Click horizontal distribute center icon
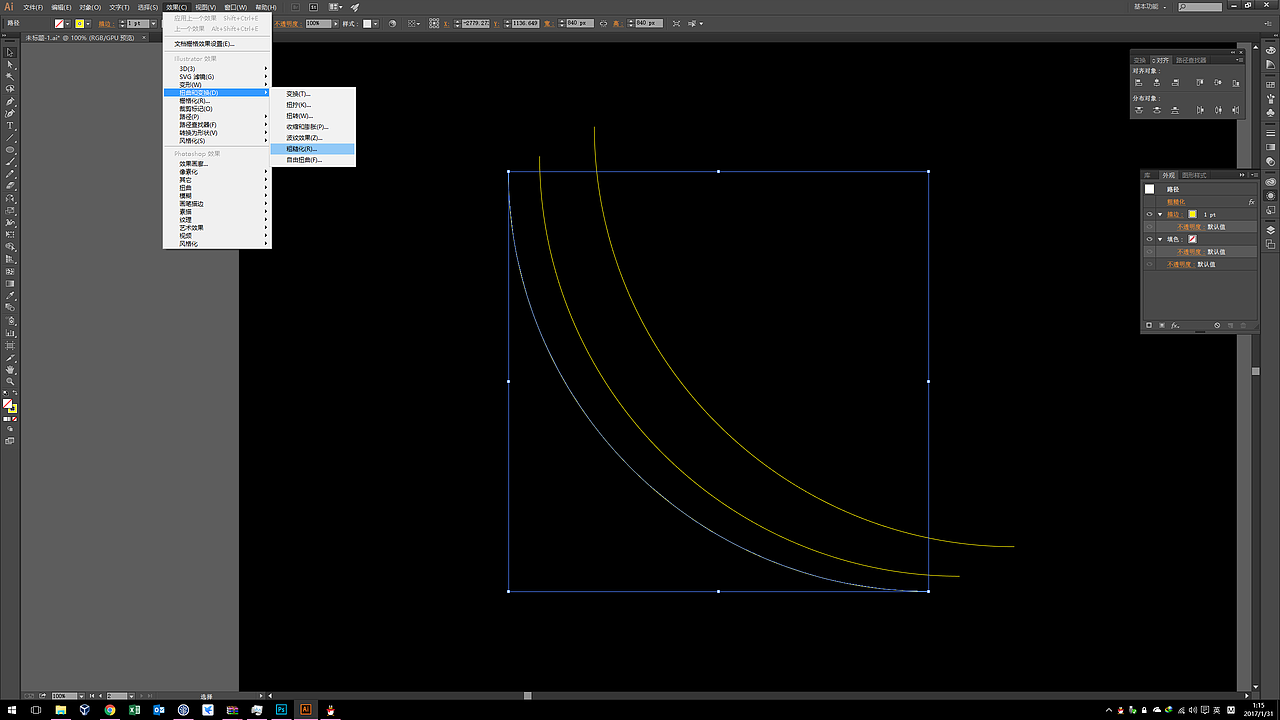 point(1217,109)
